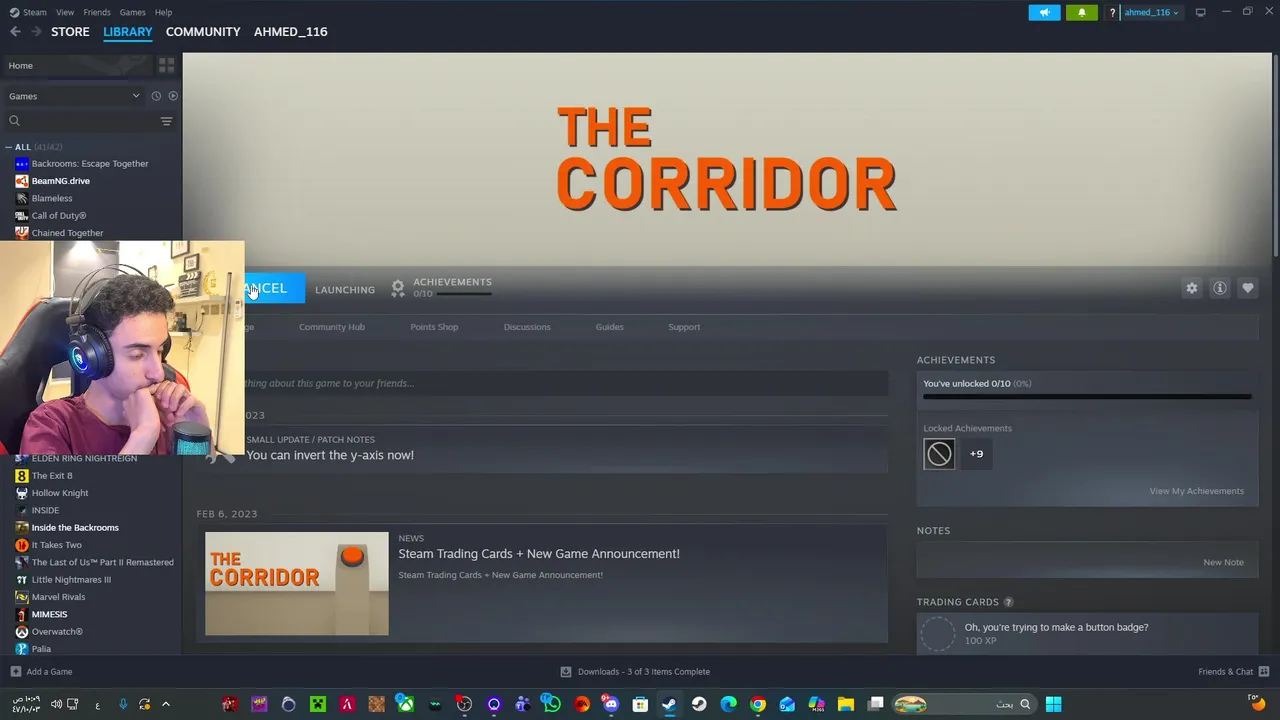
Task: Open advanced filter options icon
Action: [166, 121]
